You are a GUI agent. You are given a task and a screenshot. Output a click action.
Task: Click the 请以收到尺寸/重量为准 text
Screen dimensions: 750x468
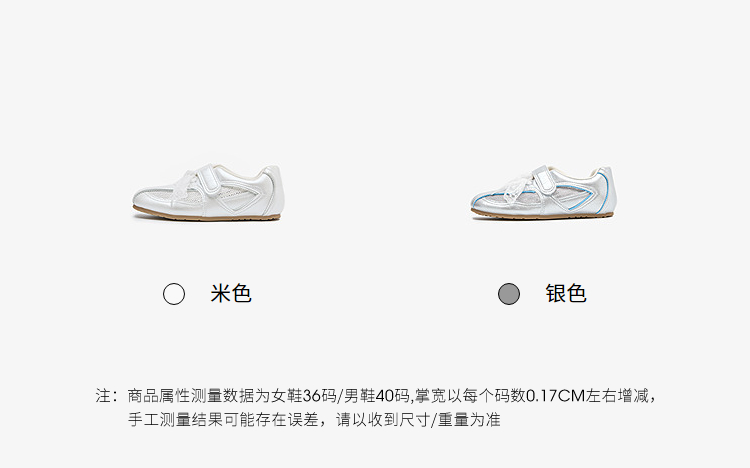(419, 420)
